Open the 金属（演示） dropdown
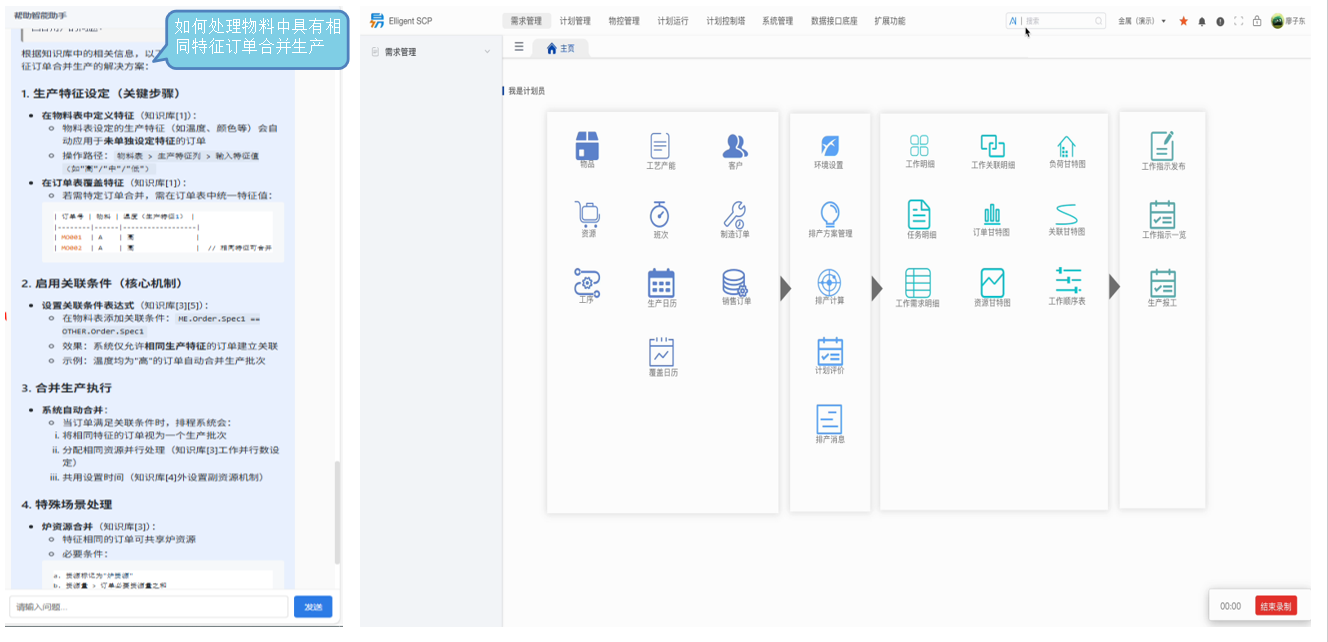Viewport: 1328px width, 642px height. click(1142, 21)
